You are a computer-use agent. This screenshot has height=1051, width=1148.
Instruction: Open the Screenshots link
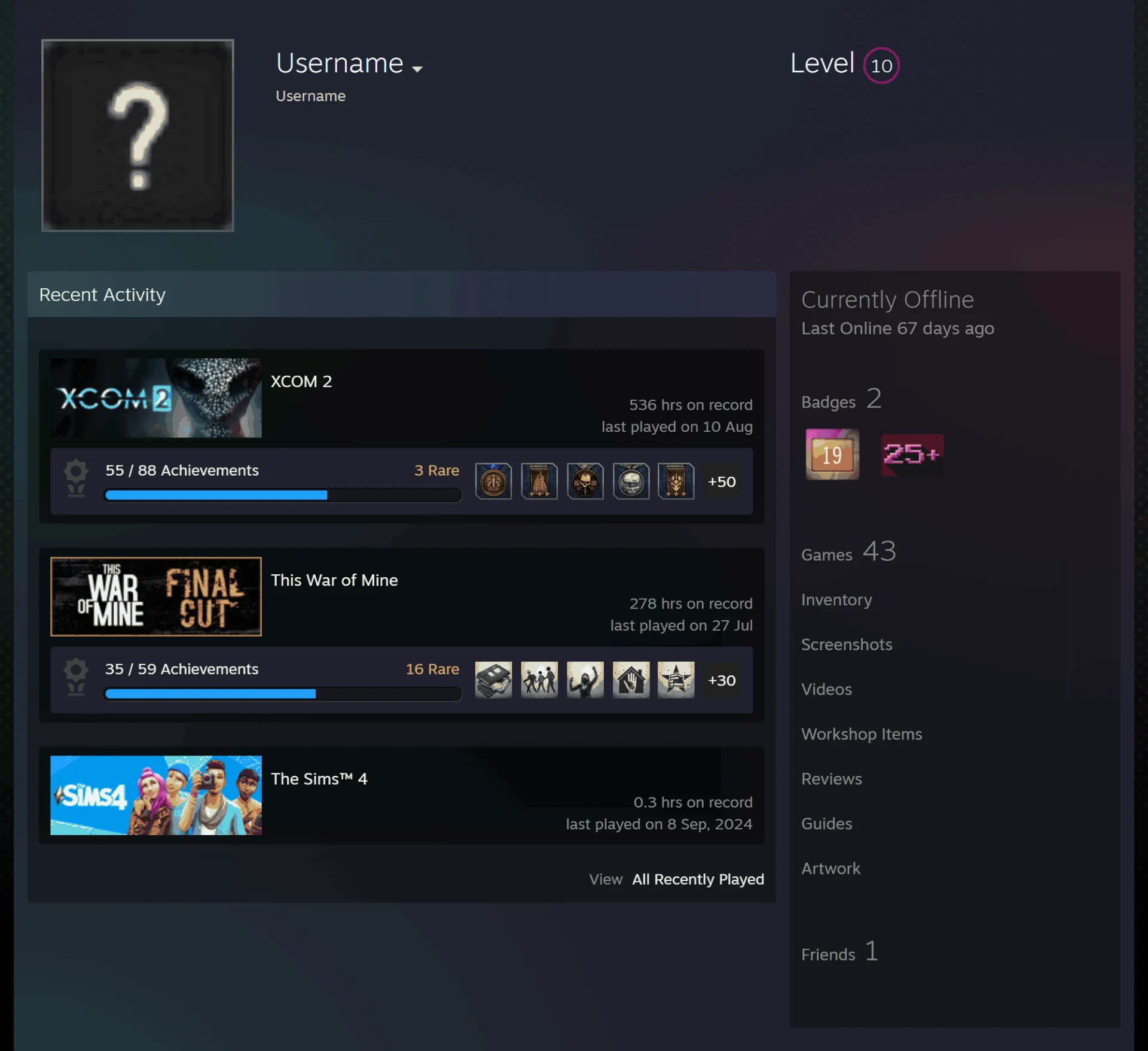tap(847, 644)
